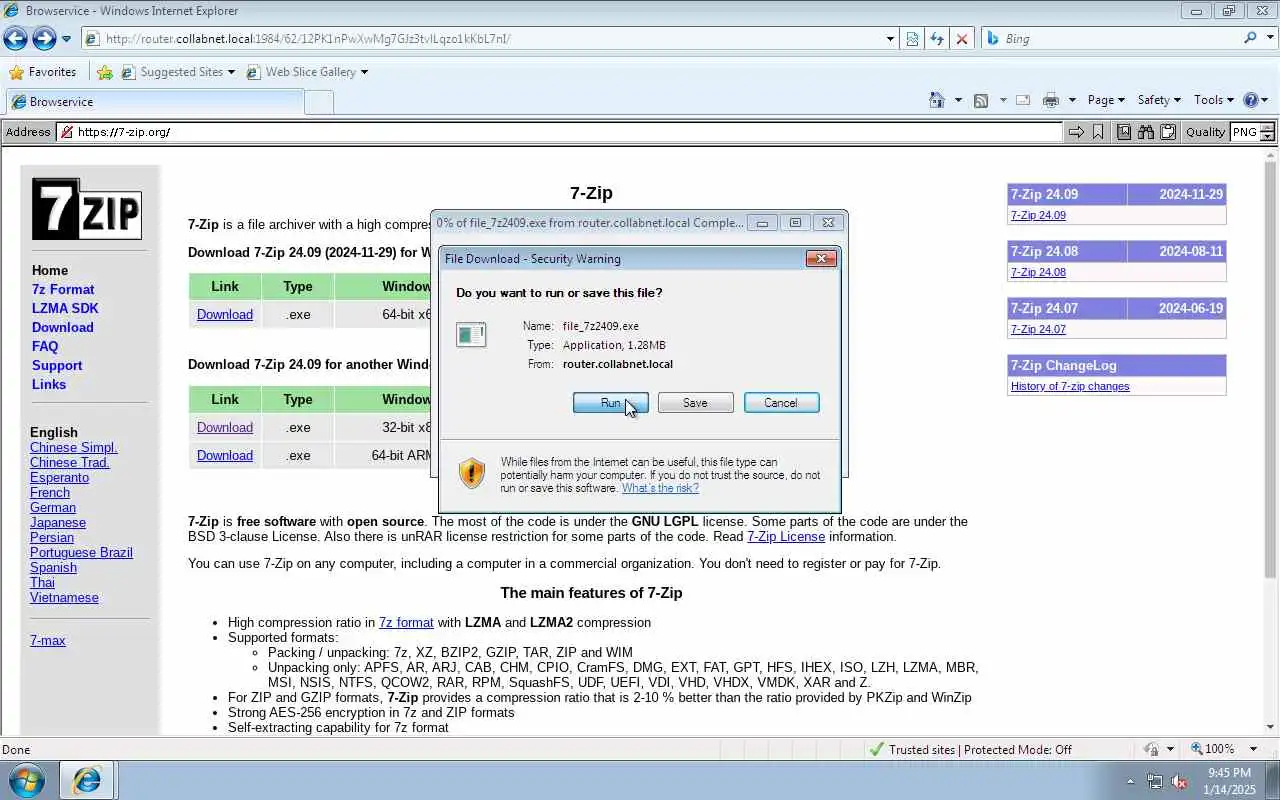Click the read mail envelope icon

coord(1023,100)
